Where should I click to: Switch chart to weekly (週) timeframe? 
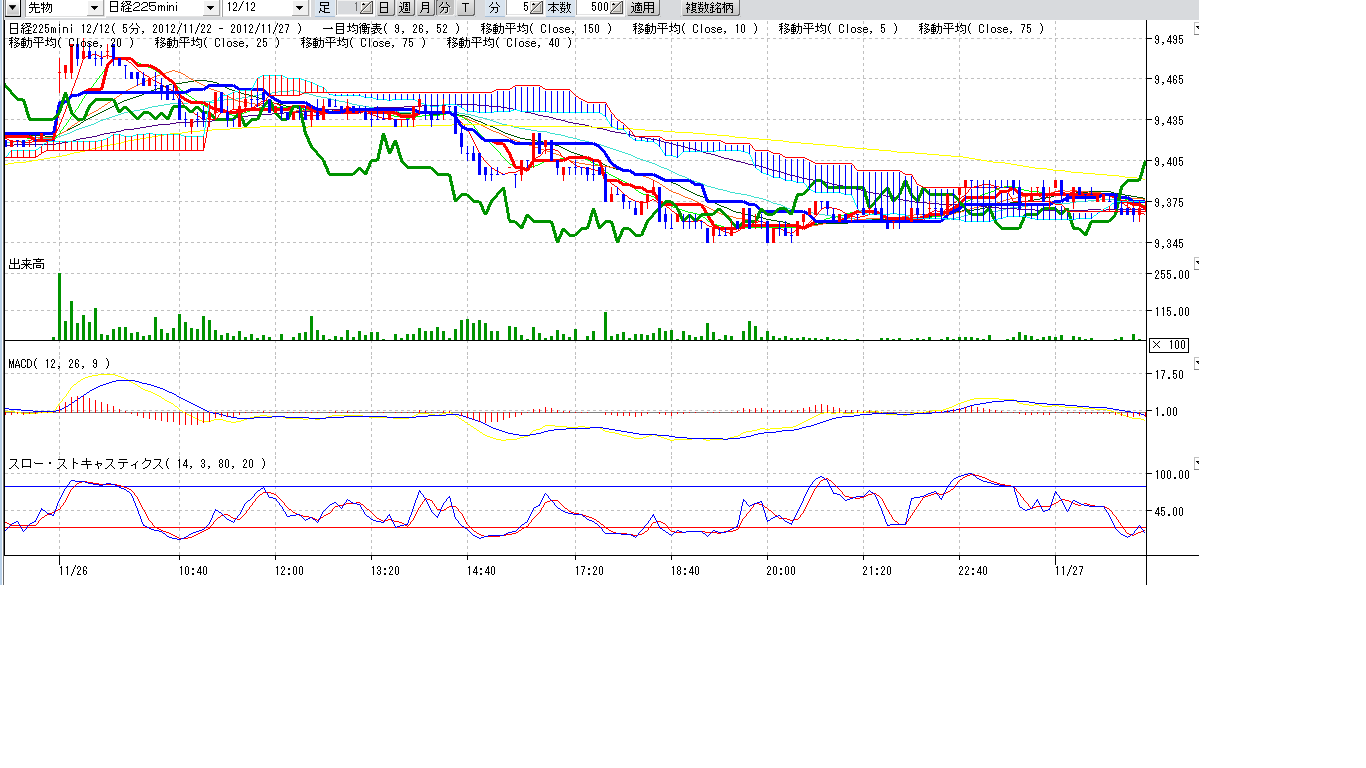405,8
